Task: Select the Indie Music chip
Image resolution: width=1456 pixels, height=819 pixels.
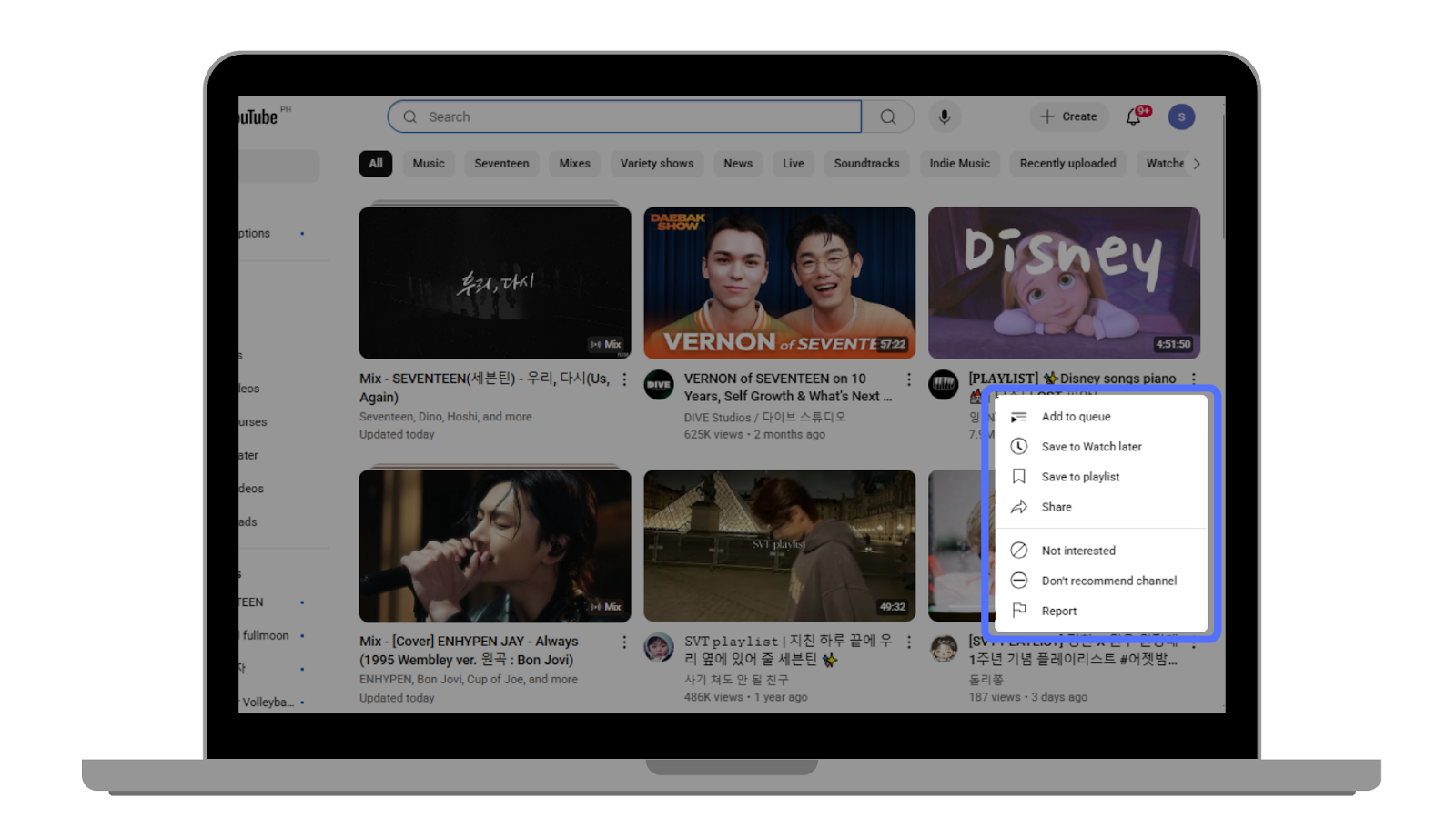Action: coord(960,164)
